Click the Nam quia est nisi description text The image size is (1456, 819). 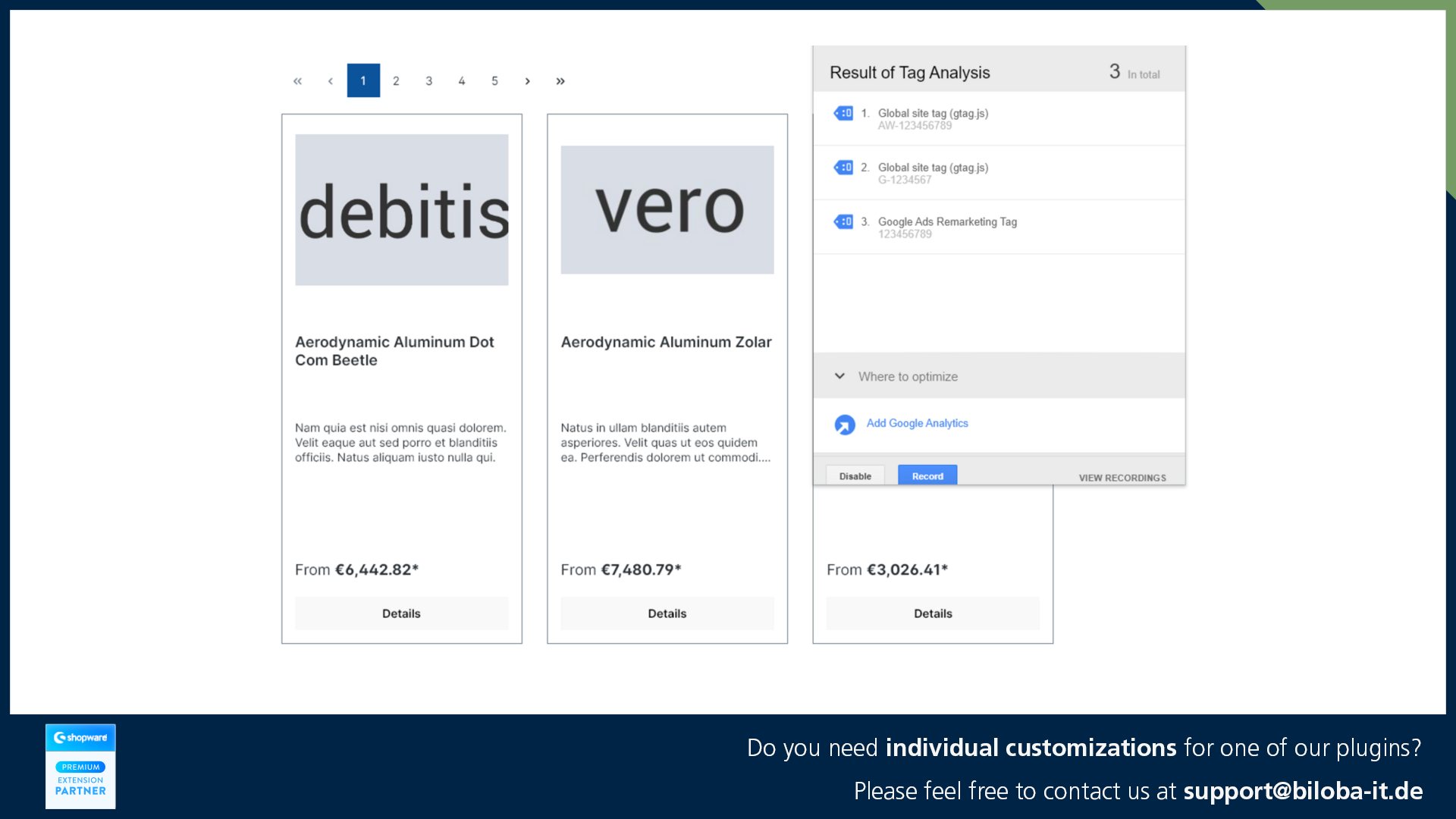(400, 443)
